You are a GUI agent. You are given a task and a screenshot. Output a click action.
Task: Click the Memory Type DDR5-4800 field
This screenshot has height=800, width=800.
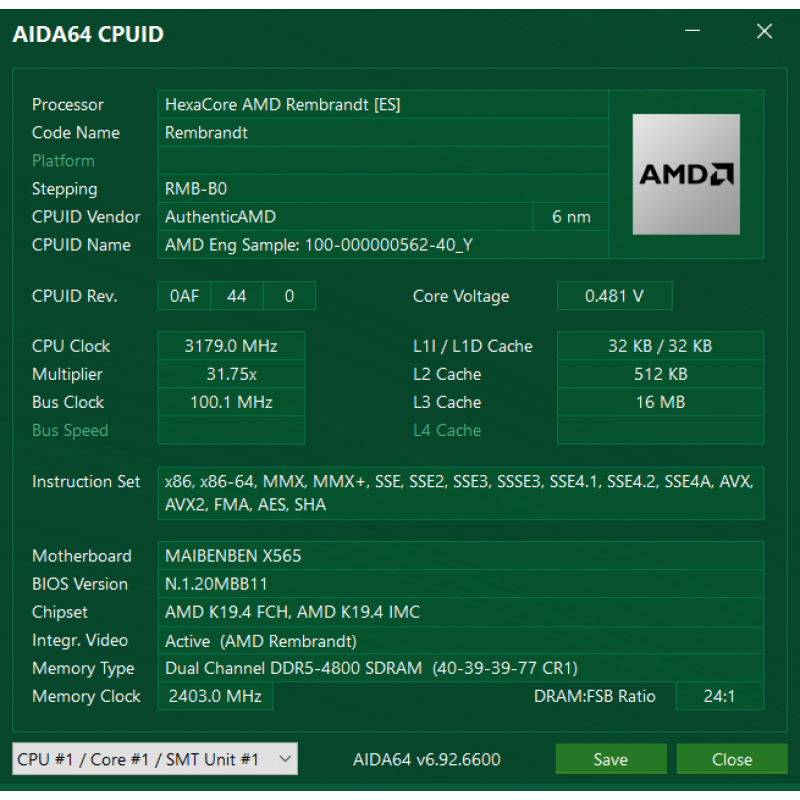pos(461,668)
